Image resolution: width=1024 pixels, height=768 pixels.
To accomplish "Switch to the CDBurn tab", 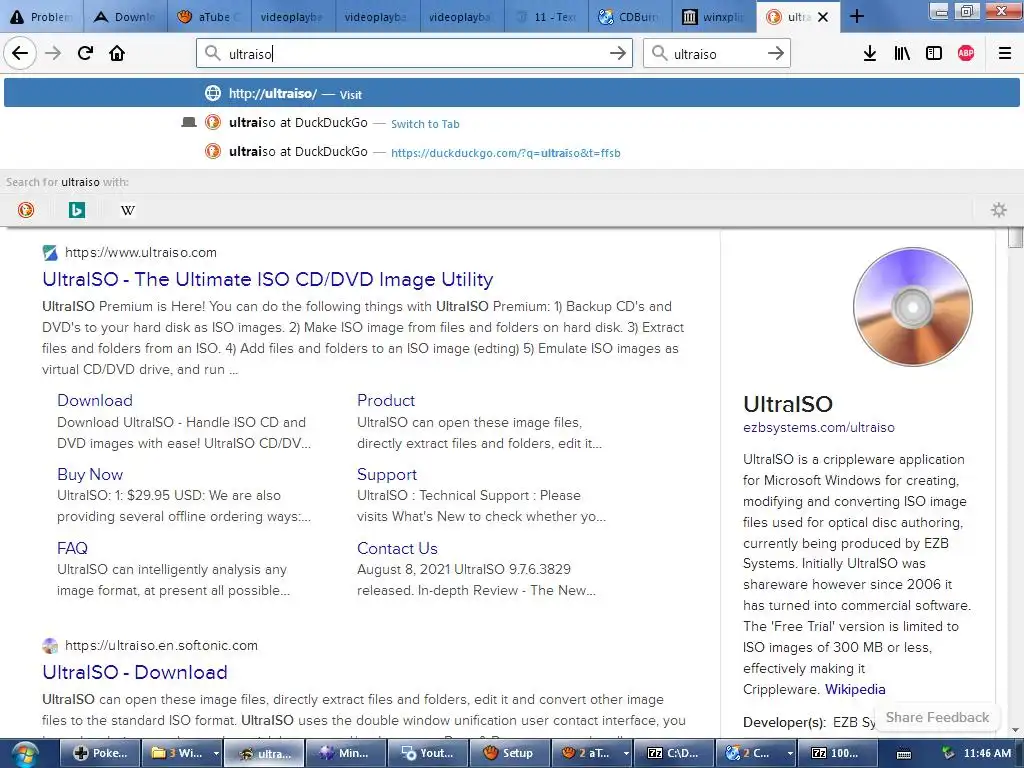I will (x=631, y=17).
